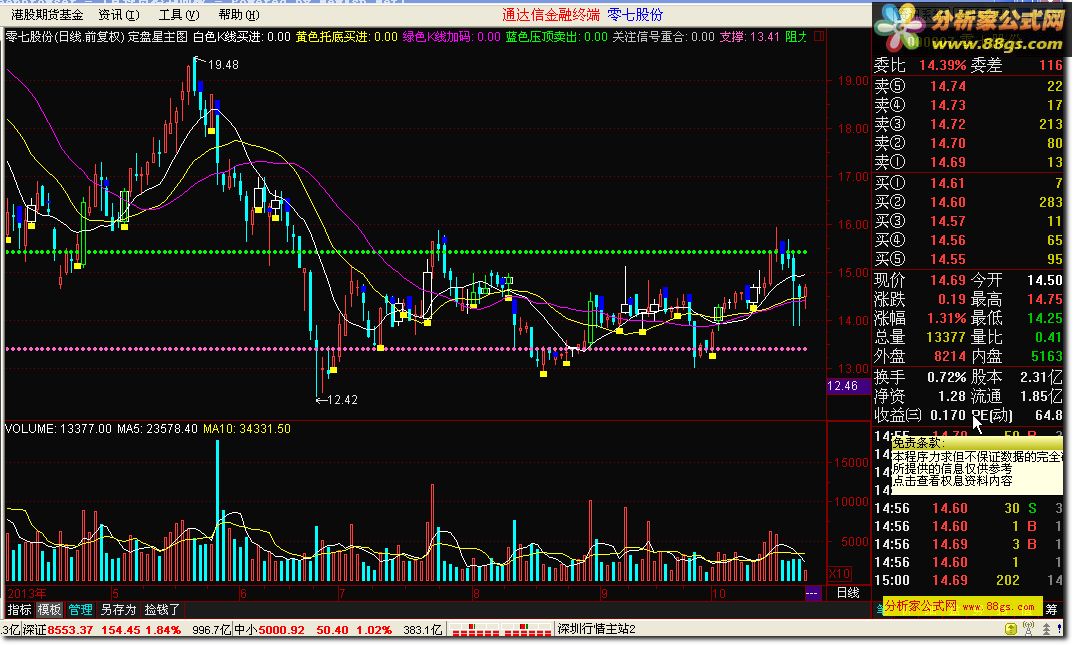The width and height of the screenshot is (1074, 645).
Task: Click the 支撑: 13.41 support label
Action: [749, 37]
